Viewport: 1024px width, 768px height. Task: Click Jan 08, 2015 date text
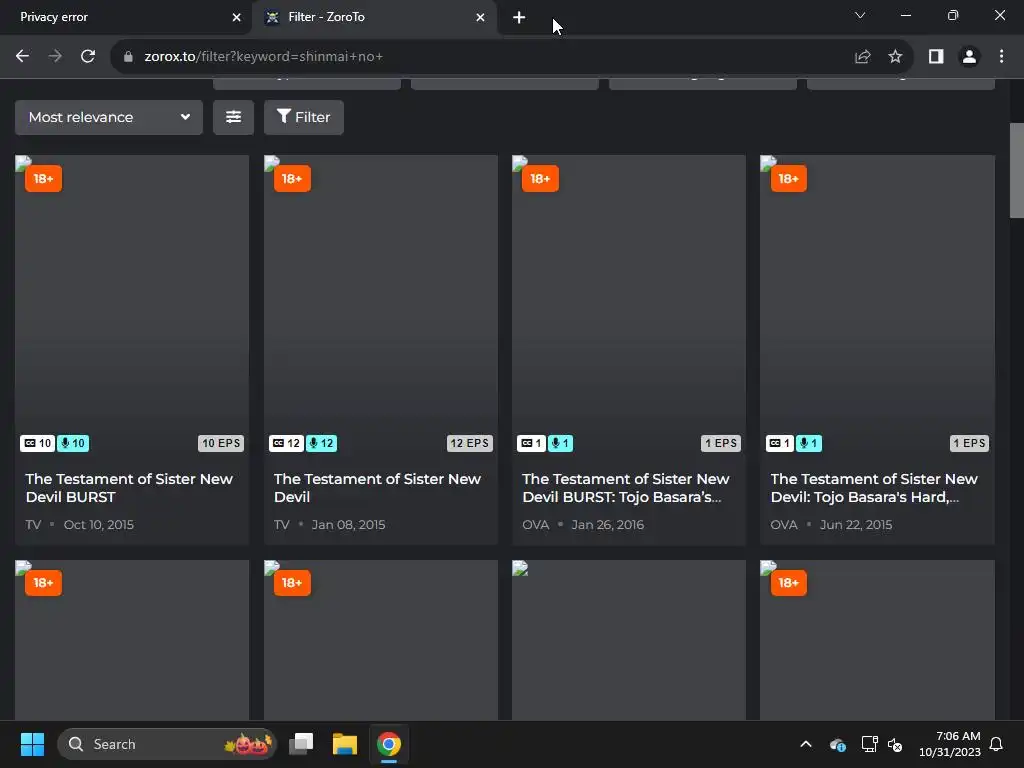click(348, 524)
